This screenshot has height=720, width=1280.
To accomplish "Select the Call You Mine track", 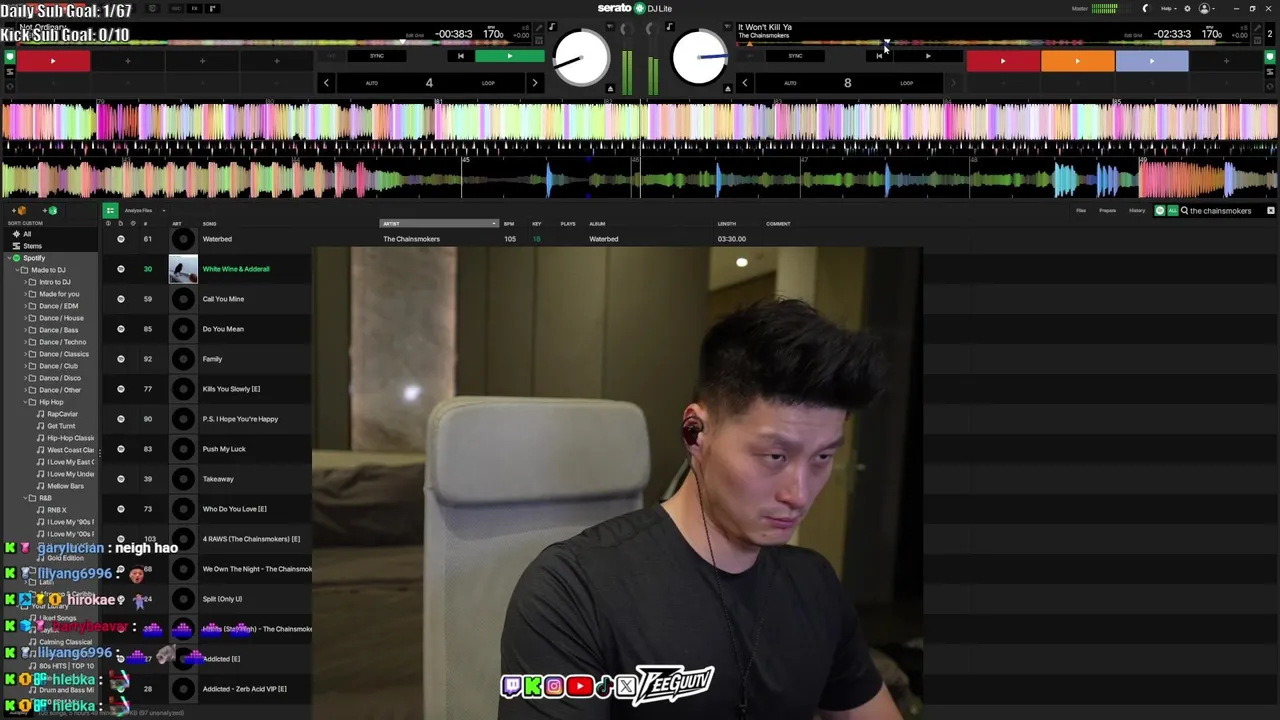I will 223,299.
